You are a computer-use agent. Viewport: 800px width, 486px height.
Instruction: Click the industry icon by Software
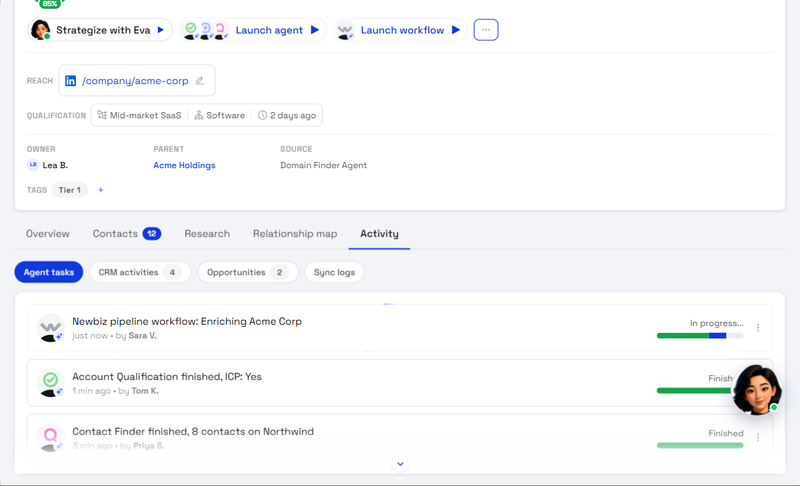tap(199, 115)
